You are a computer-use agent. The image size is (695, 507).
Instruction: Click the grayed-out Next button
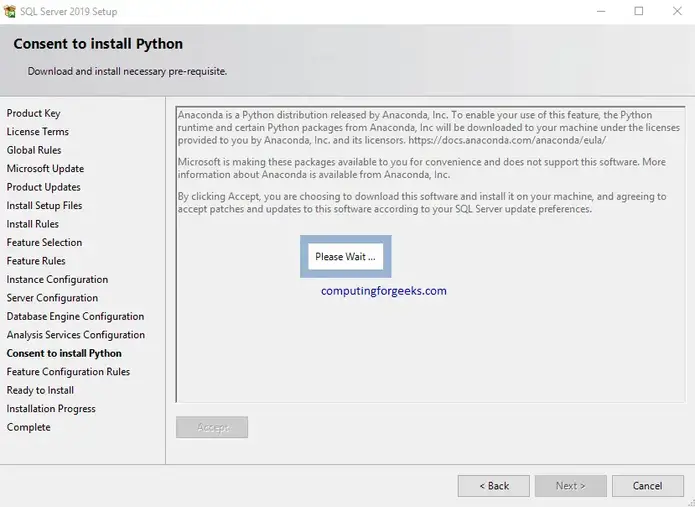coord(570,486)
